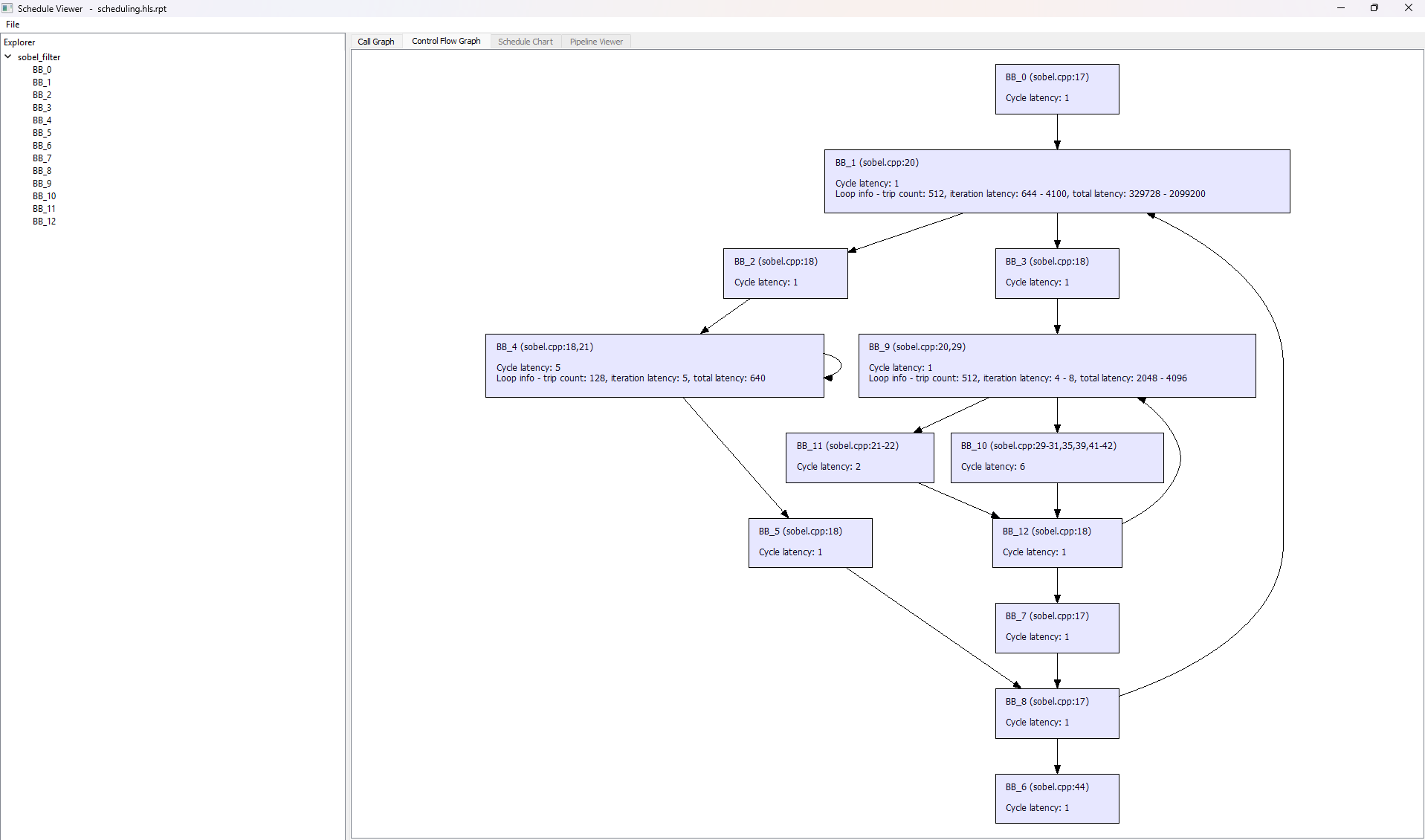Select BB_10 in the Explorer tree
The height and width of the screenshot is (840, 1425).
44,196
